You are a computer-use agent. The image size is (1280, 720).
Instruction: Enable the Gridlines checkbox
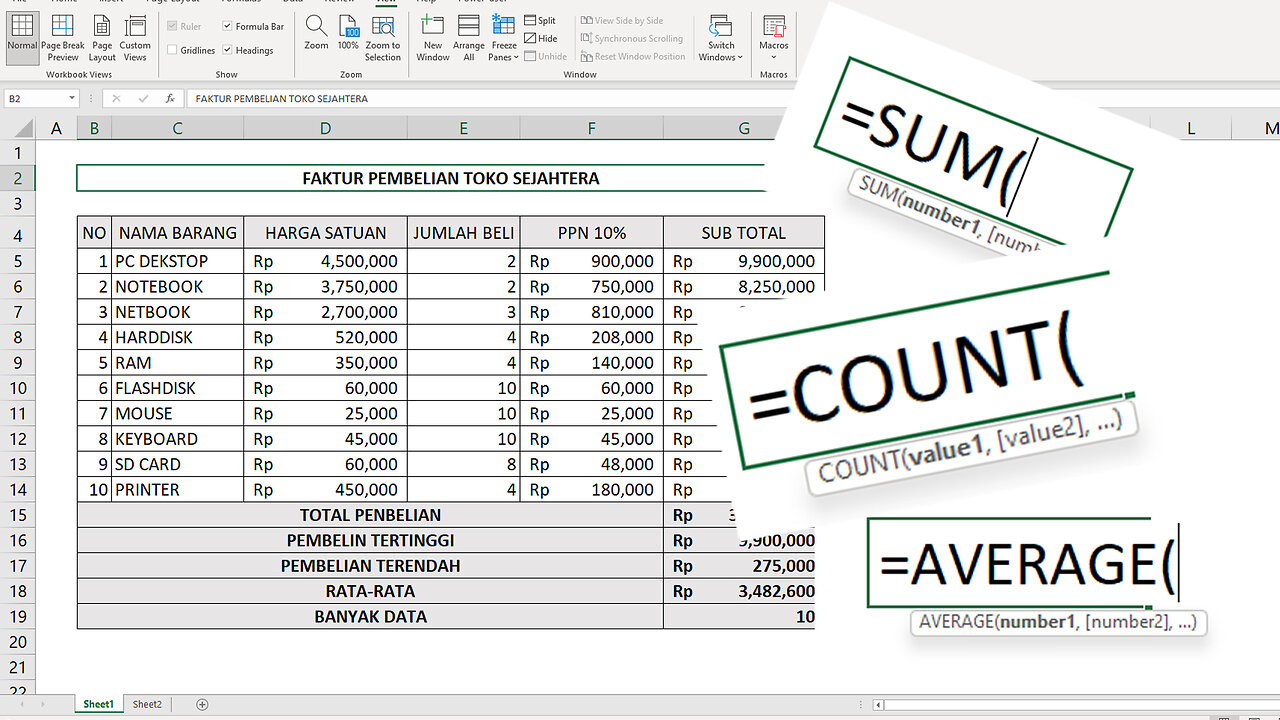click(x=173, y=50)
